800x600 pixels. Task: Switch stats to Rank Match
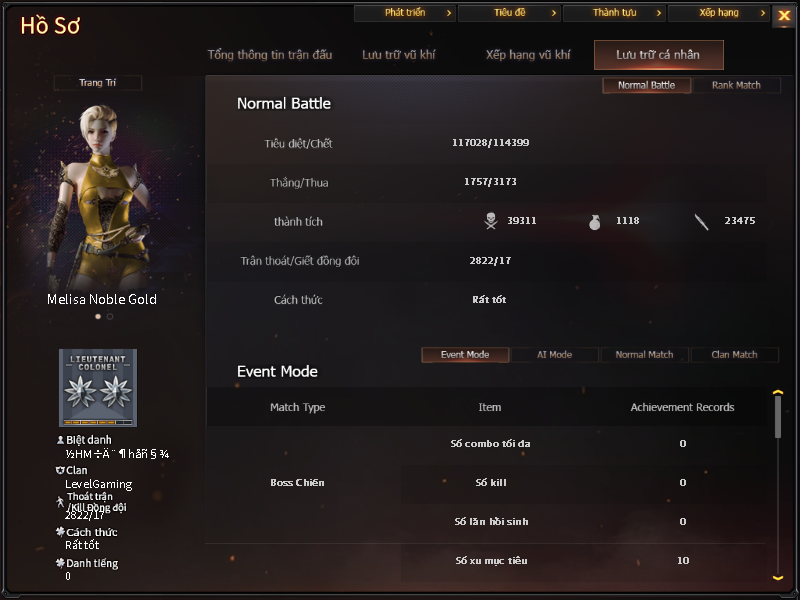click(736, 85)
